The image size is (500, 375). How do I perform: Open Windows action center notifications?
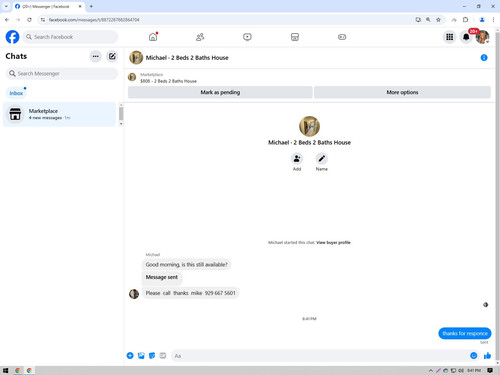(x=490, y=370)
